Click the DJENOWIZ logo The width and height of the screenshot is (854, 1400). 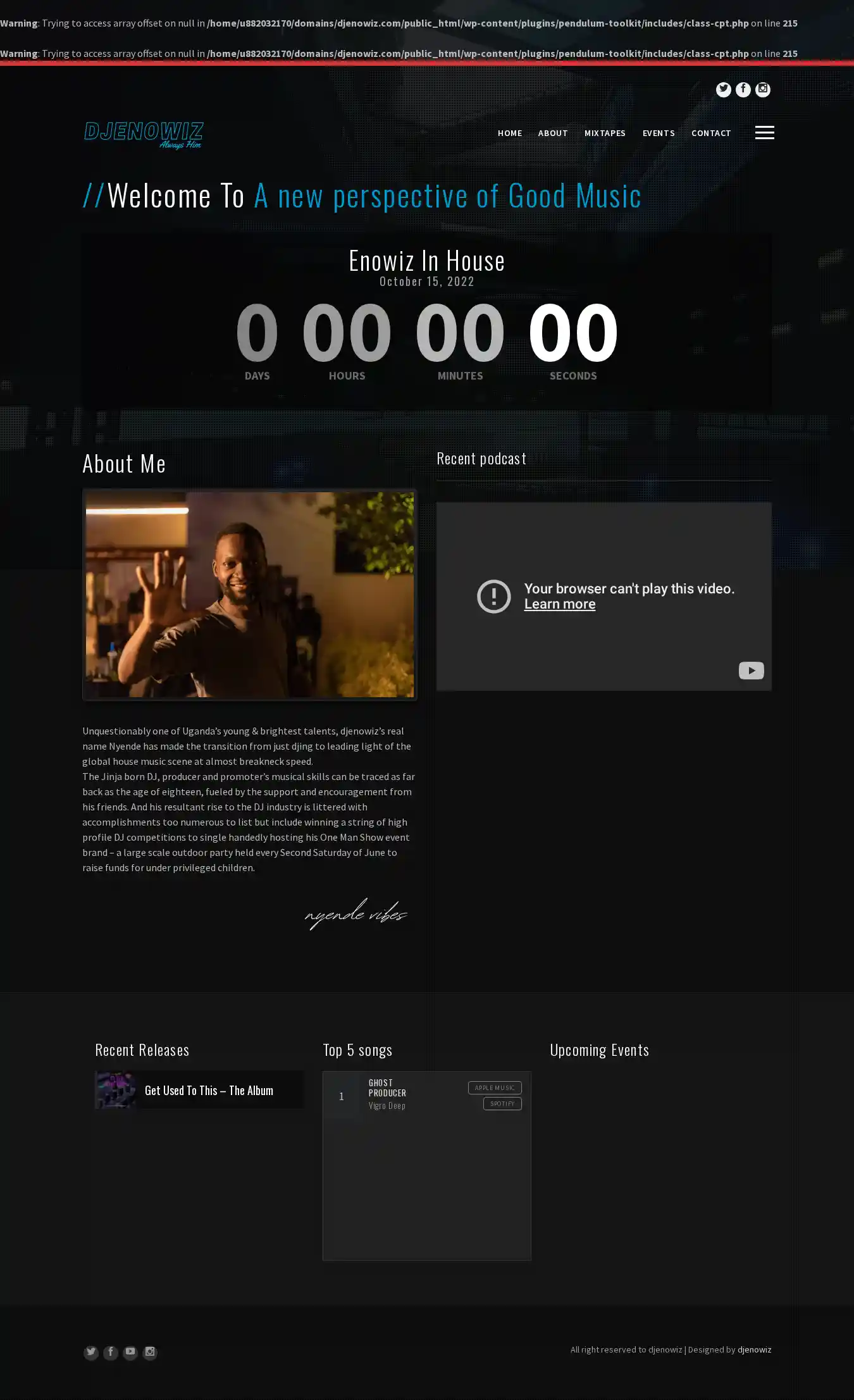(144, 135)
